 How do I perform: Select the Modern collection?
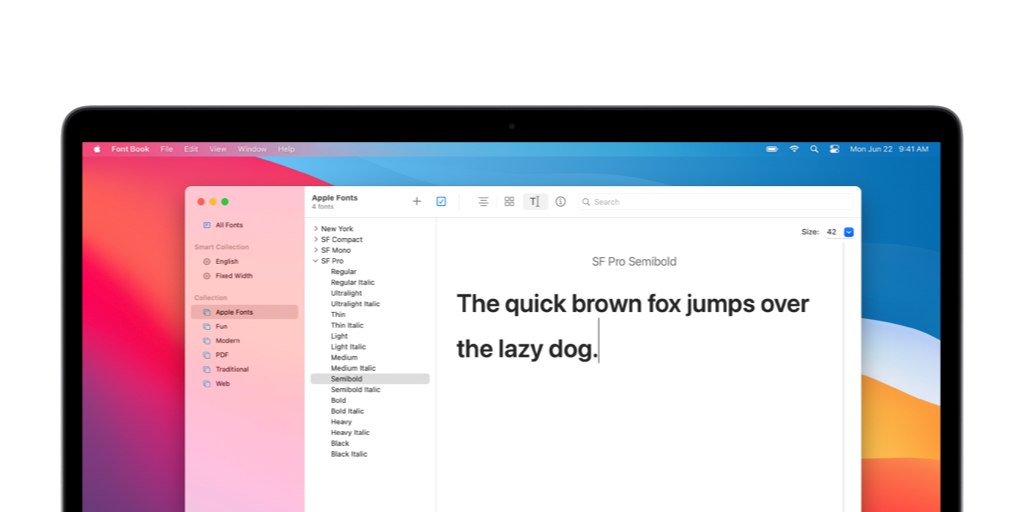[x=227, y=340]
